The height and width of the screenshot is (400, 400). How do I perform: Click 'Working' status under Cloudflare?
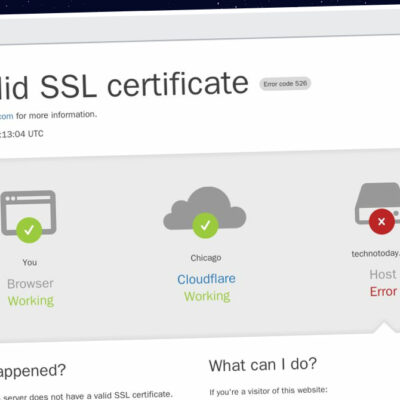coord(207,296)
